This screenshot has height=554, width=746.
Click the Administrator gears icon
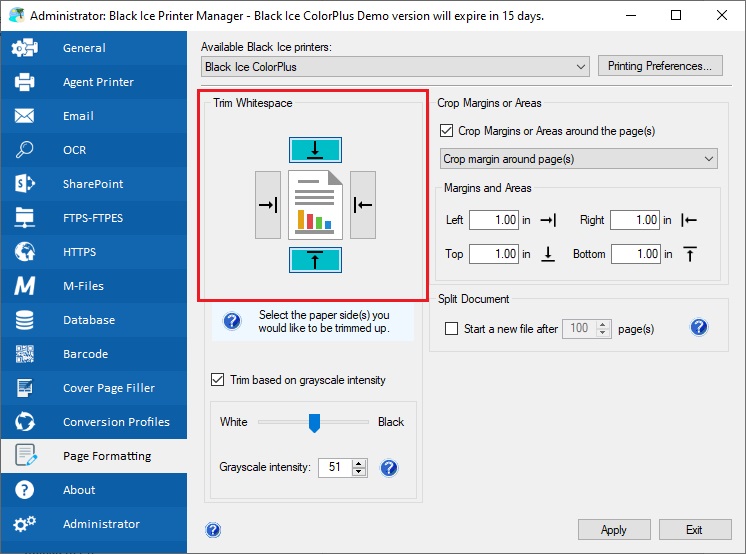(x=25, y=524)
